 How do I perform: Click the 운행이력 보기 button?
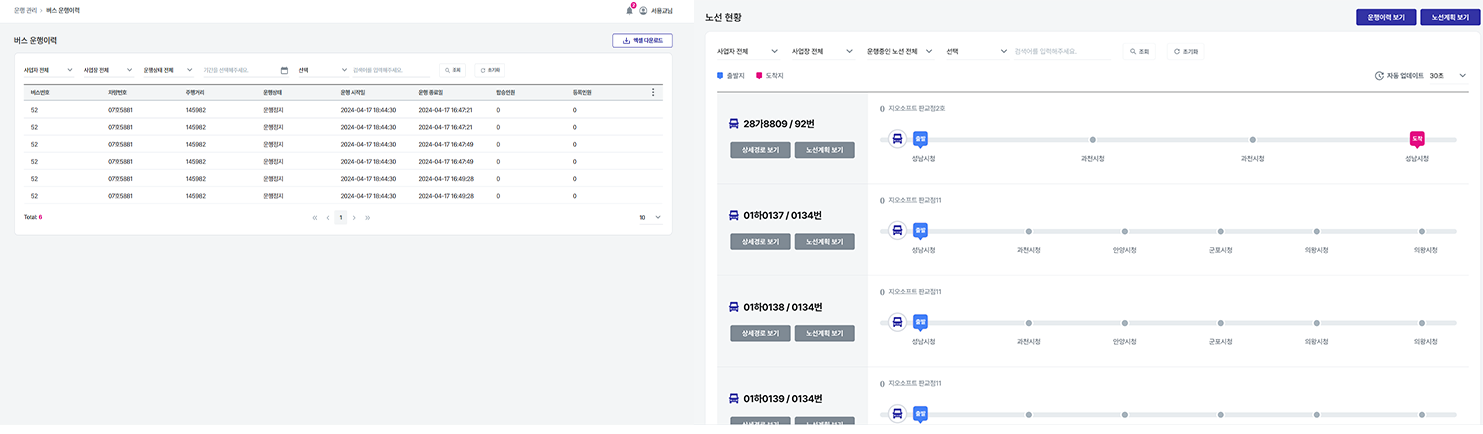coord(1385,17)
